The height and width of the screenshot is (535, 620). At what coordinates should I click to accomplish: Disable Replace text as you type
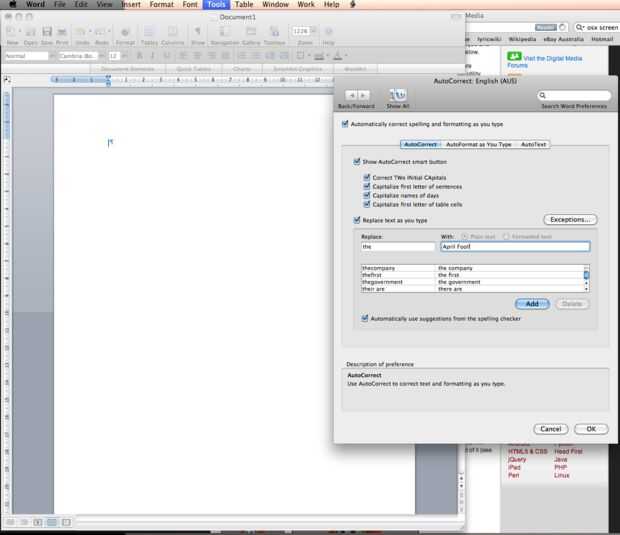[x=357, y=220]
